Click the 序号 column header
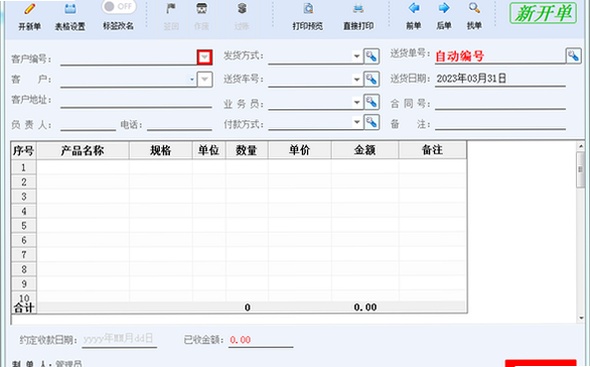The height and width of the screenshot is (367, 590). pos(24,151)
